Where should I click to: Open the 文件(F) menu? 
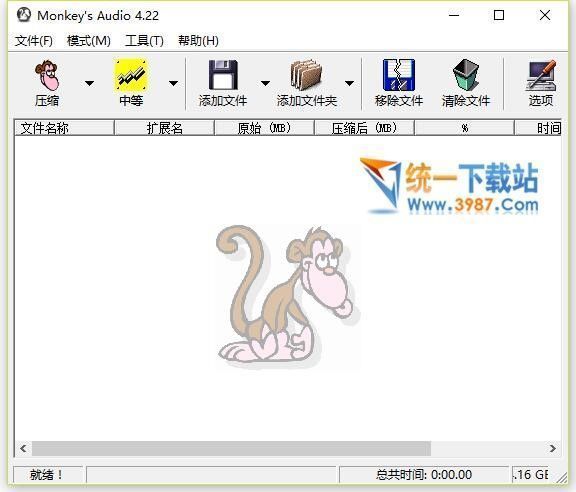(x=34, y=40)
